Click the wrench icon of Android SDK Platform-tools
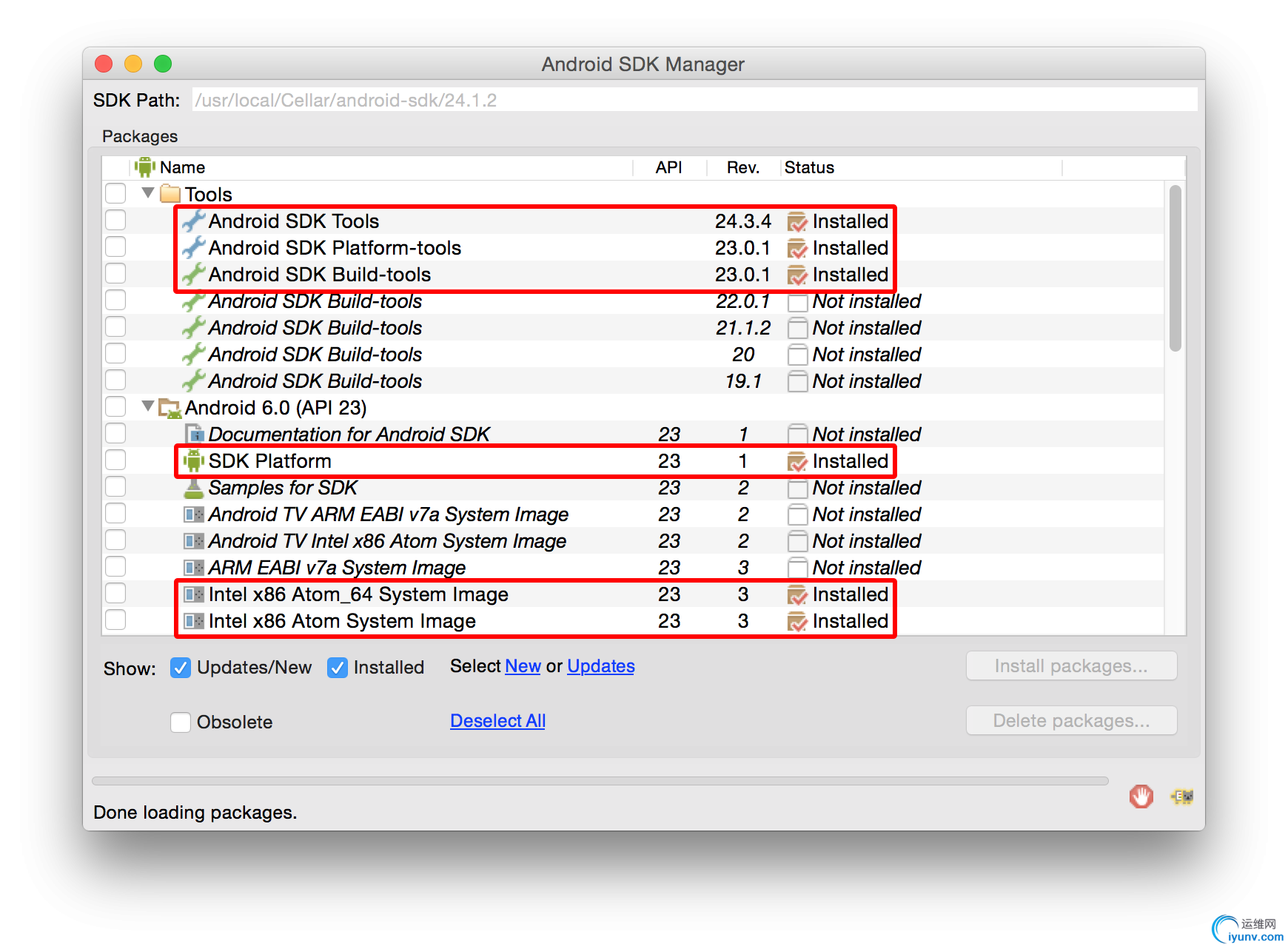The width and height of the screenshot is (1288, 949). (194, 247)
